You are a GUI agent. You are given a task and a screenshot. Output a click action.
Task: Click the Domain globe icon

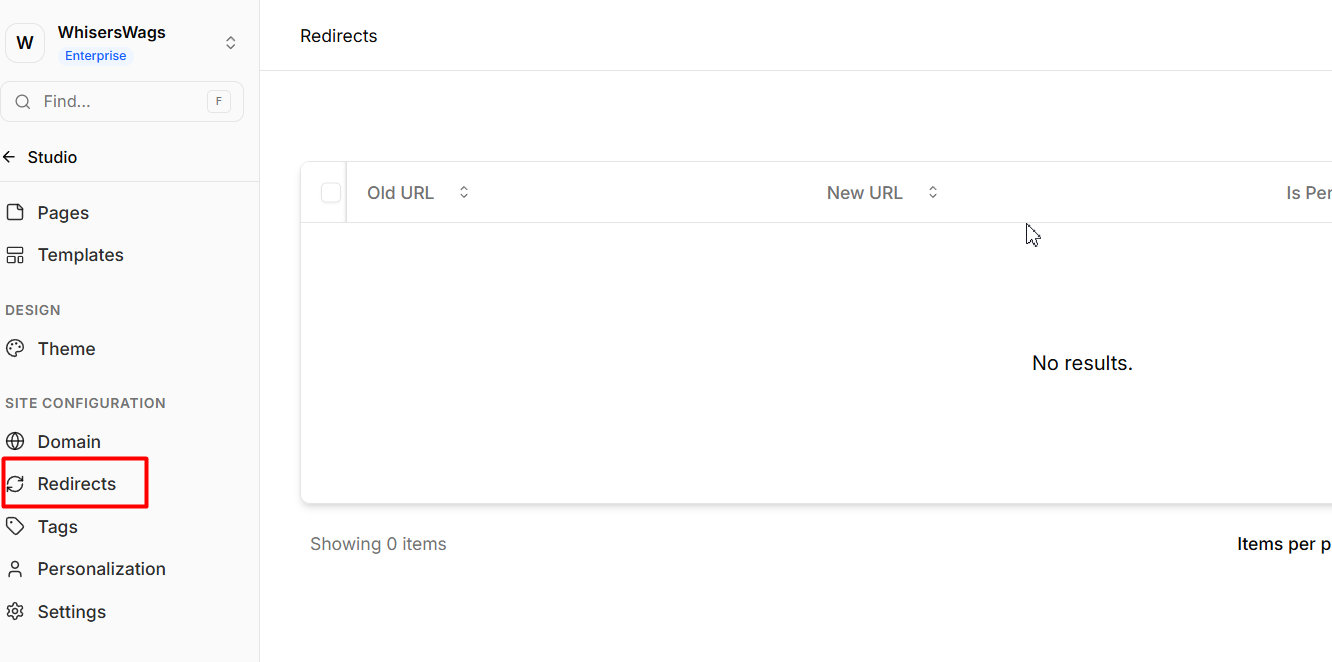(x=15, y=442)
